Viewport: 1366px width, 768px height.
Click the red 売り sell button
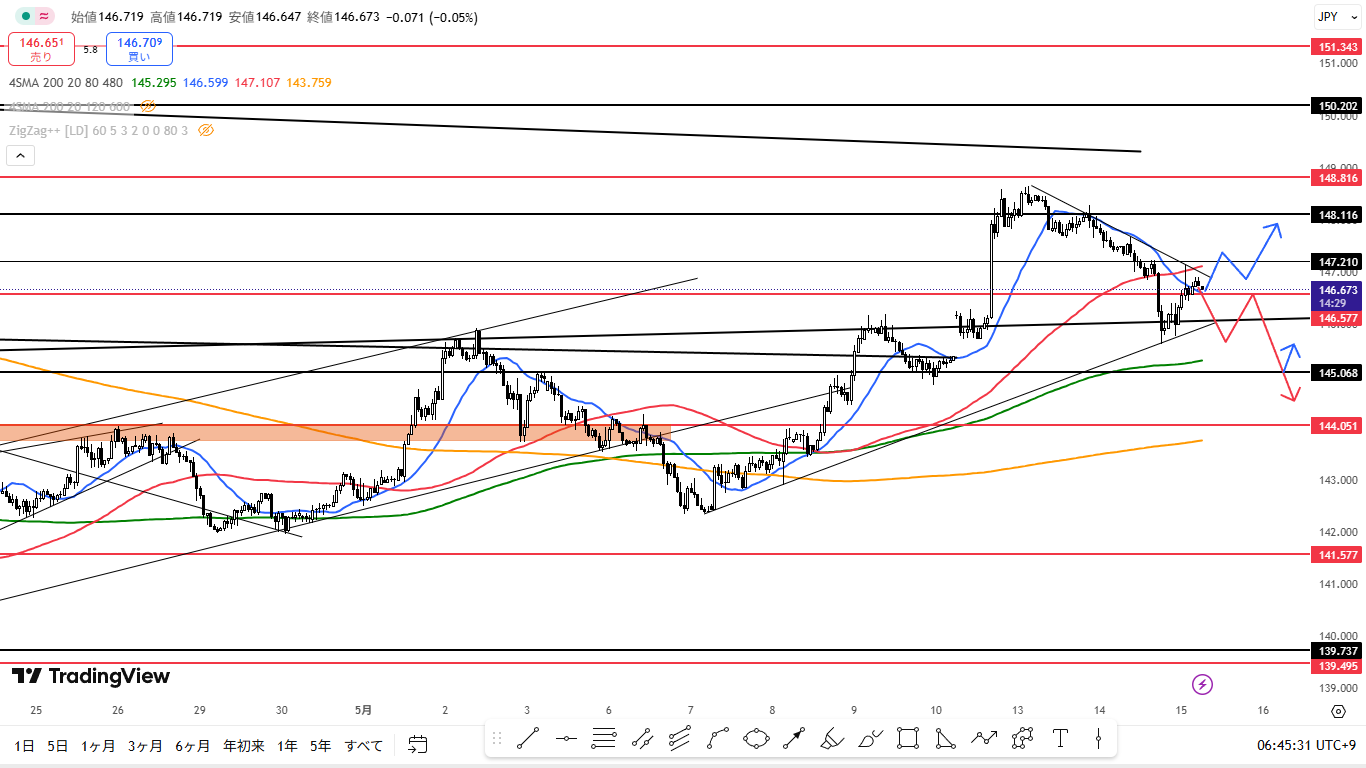[x=42, y=49]
